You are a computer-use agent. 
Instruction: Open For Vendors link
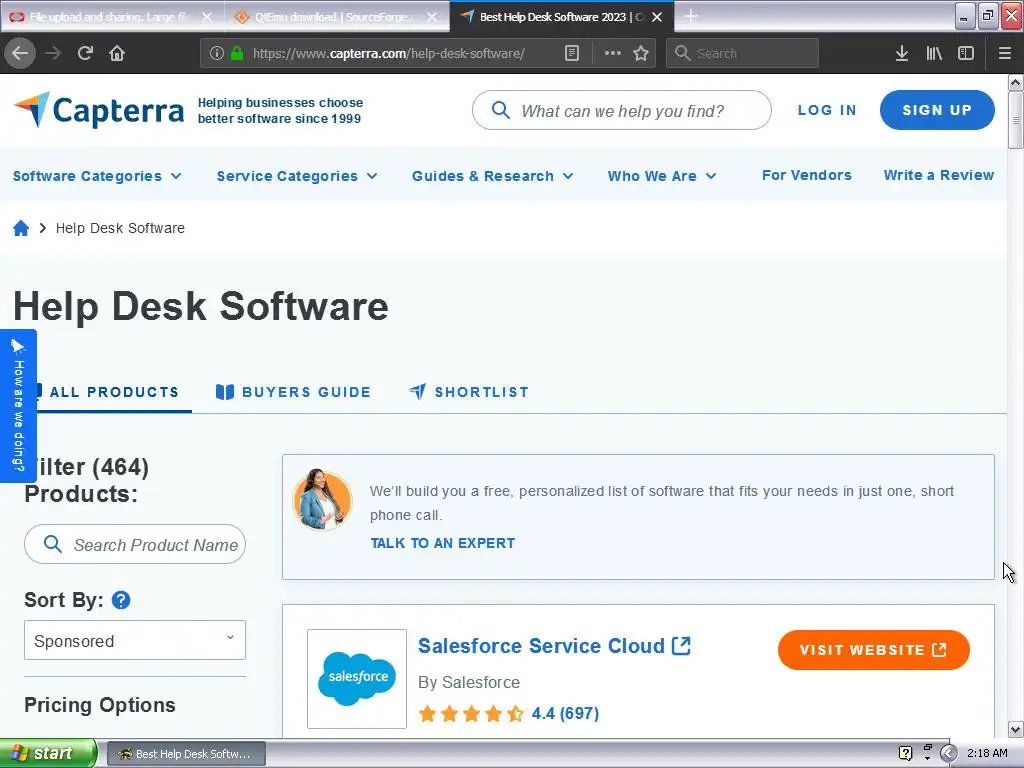[x=807, y=175]
